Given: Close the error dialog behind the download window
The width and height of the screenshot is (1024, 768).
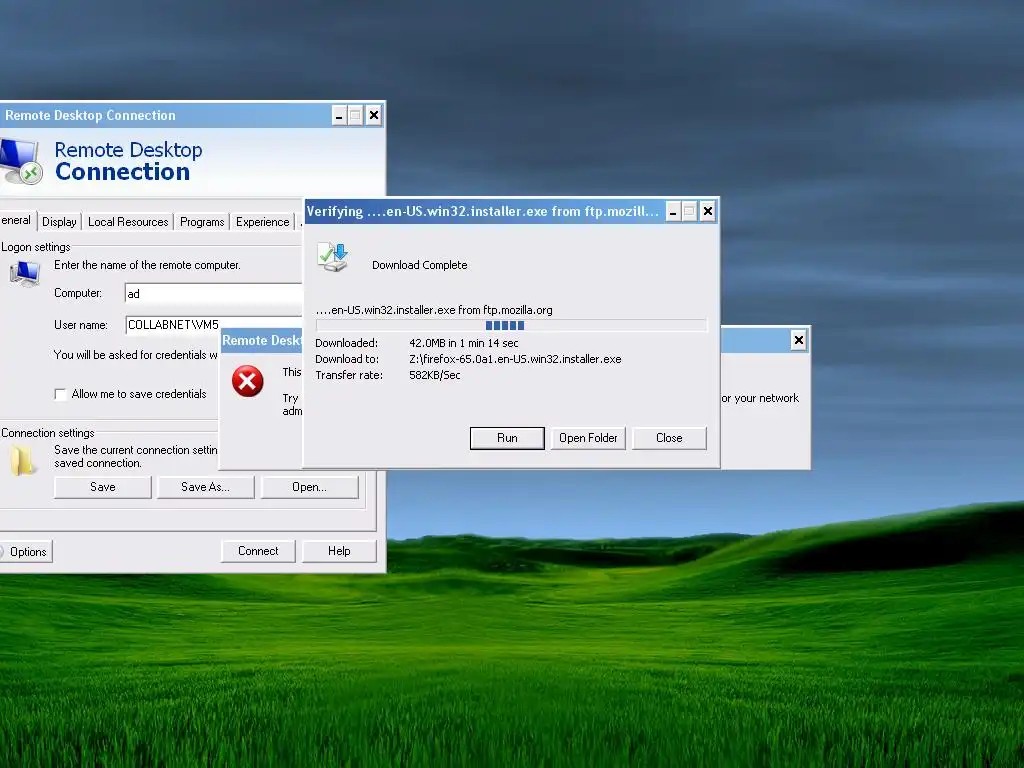Looking at the screenshot, I should pyautogui.click(x=798, y=340).
